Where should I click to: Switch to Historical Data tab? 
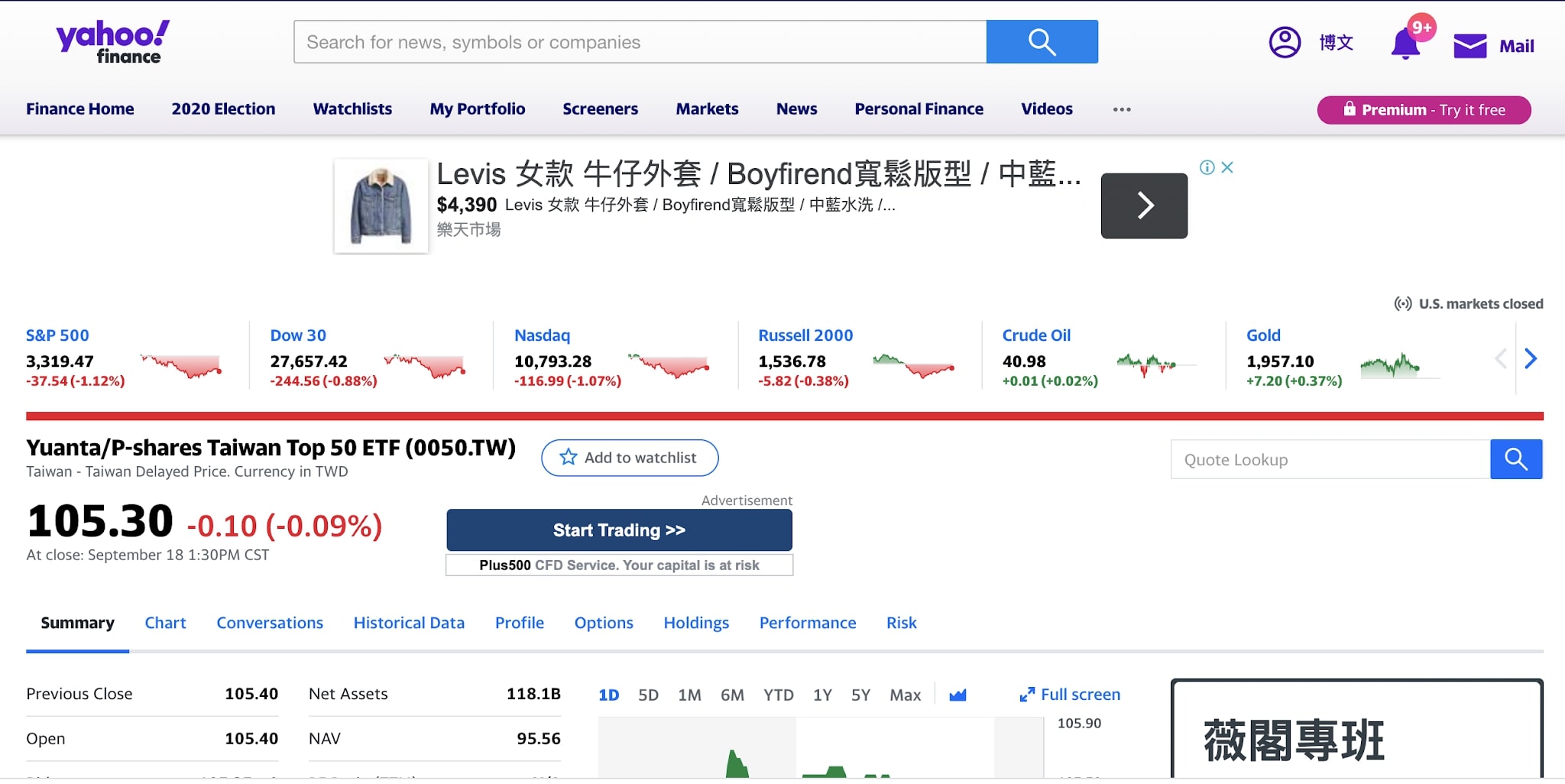(x=409, y=623)
